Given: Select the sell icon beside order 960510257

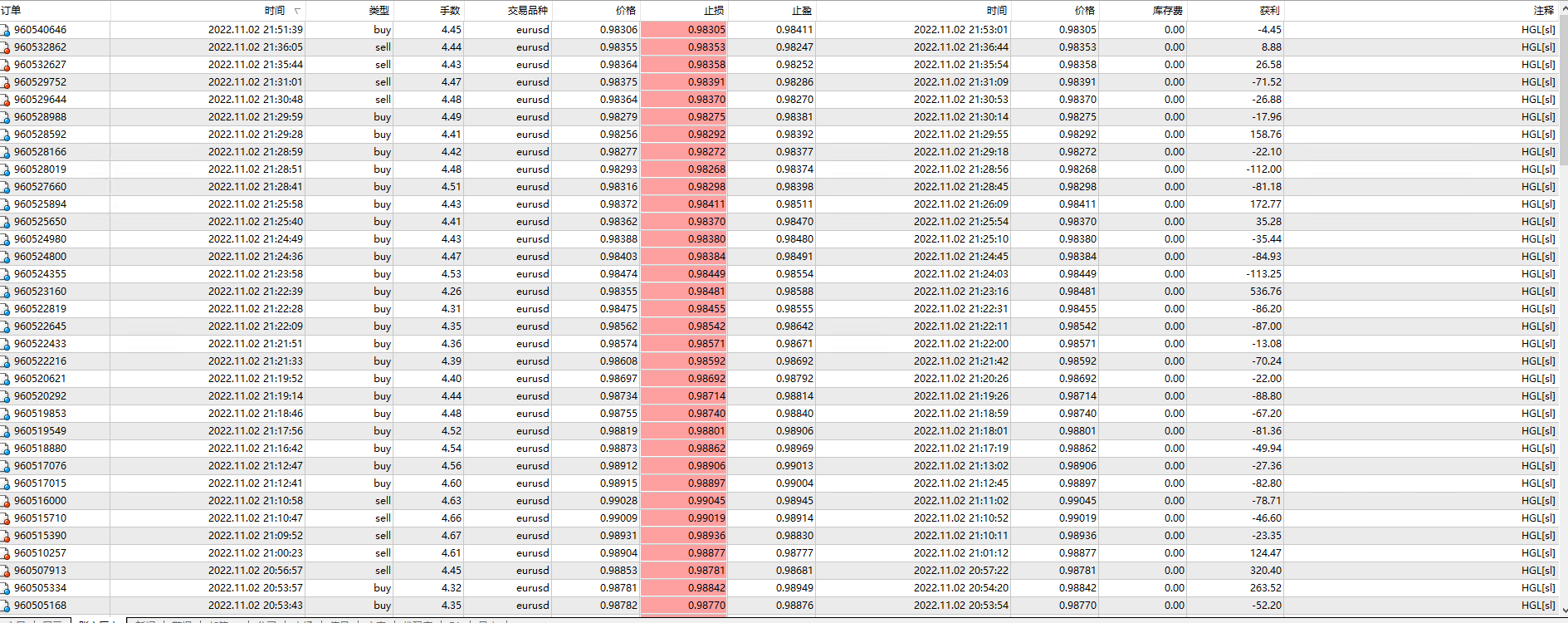Looking at the screenshot, I should [x=5, y=553].
